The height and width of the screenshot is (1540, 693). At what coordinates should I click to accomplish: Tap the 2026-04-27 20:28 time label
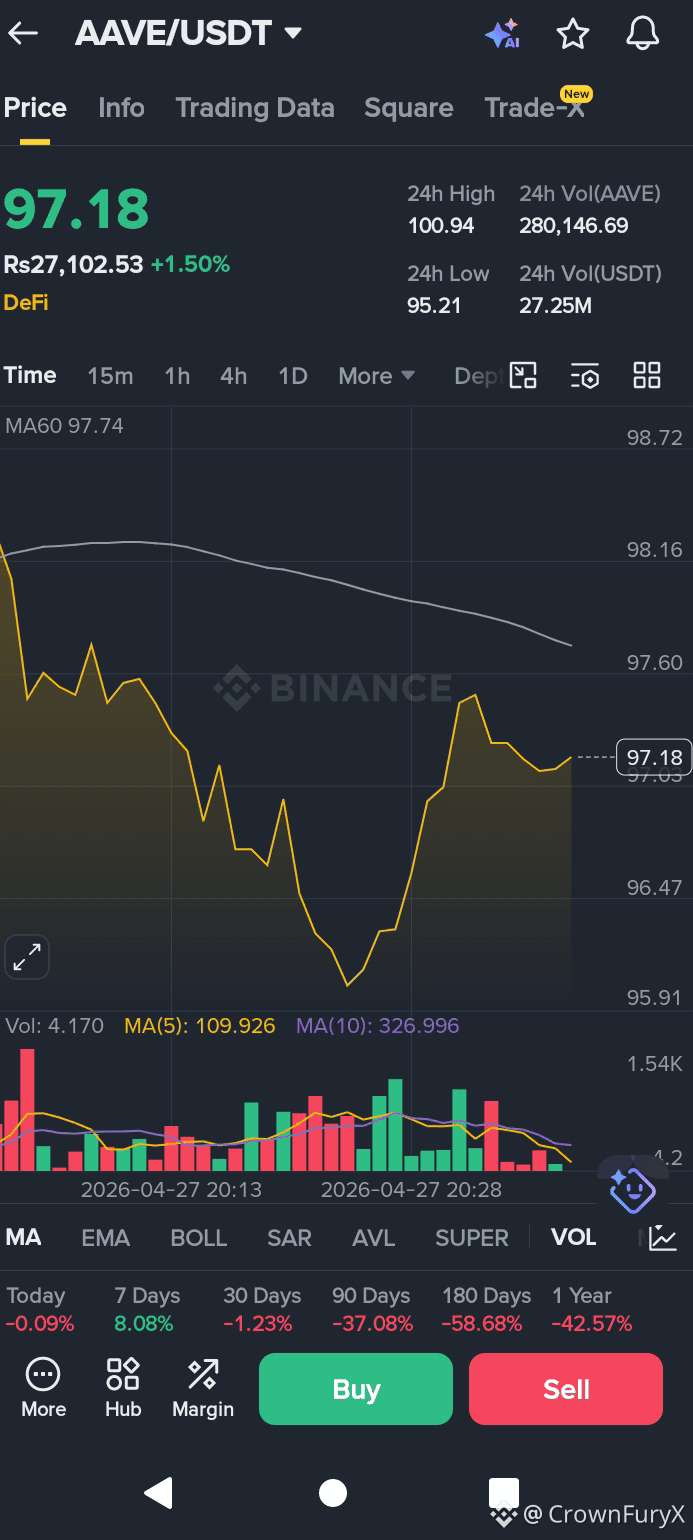tap(411, 1190)
